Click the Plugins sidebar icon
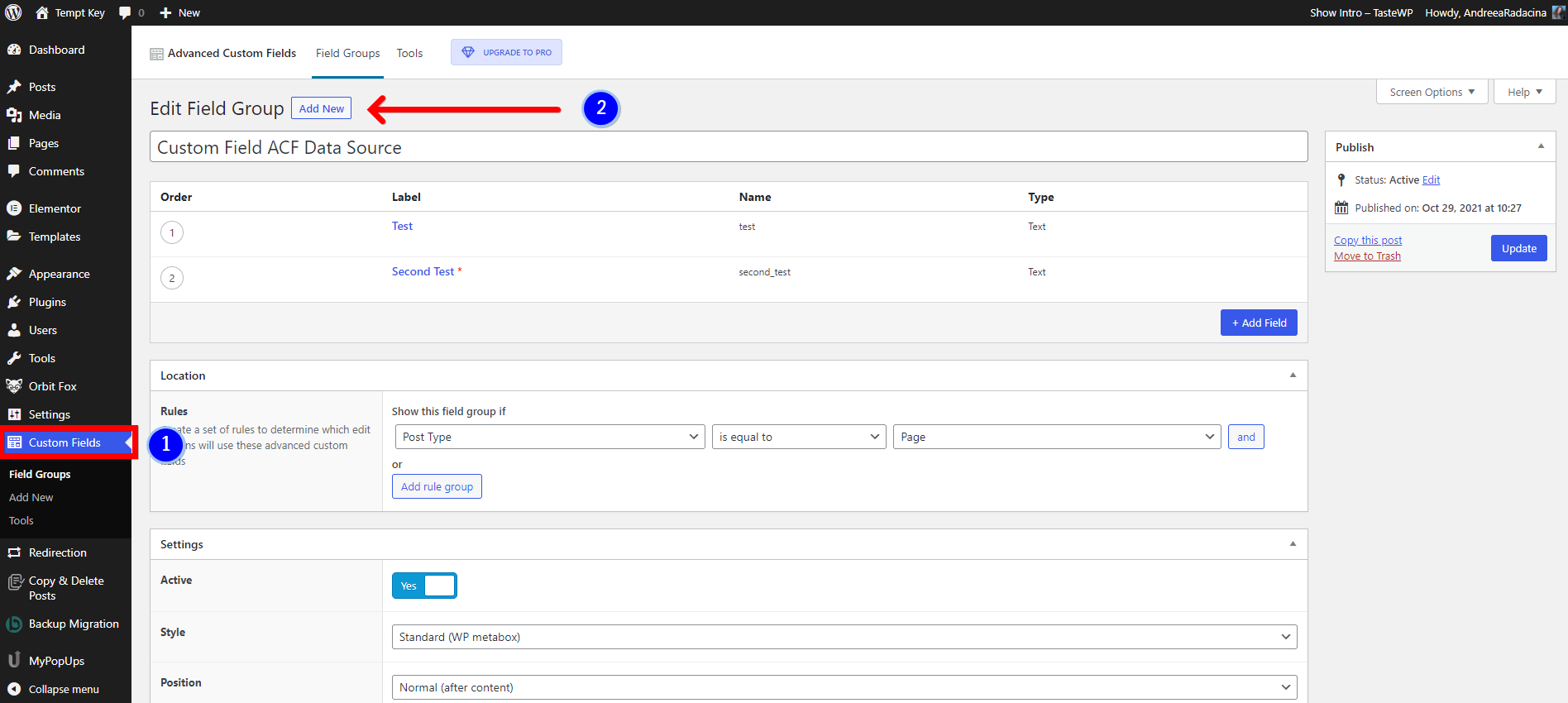This screenshot has width=1568, height=703. (x=14, y=302)
